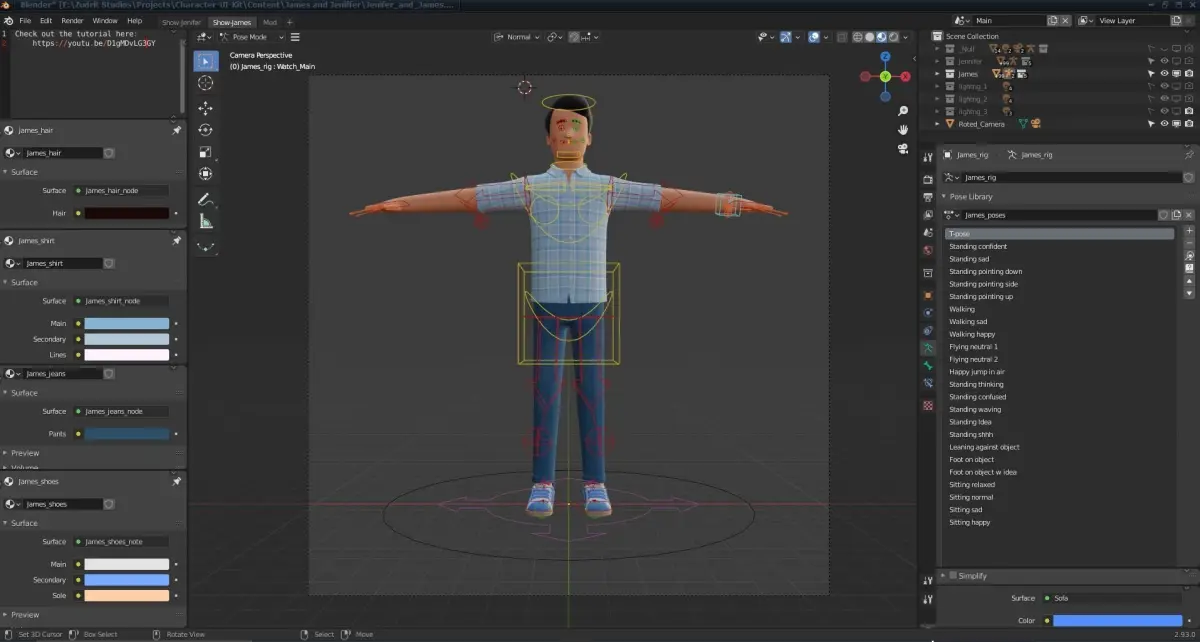Open James_shoes Sole color swatch

click(126, 595)
